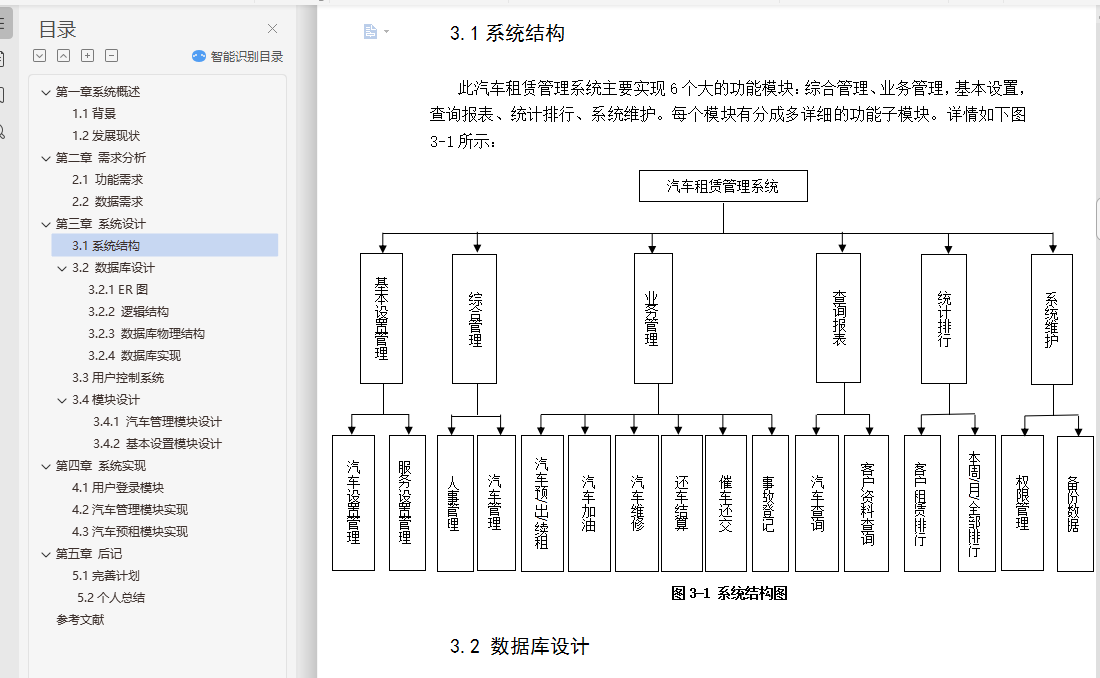
Task: Select 第三章 系统设计 outline entry
Action: tap(101, 224)
